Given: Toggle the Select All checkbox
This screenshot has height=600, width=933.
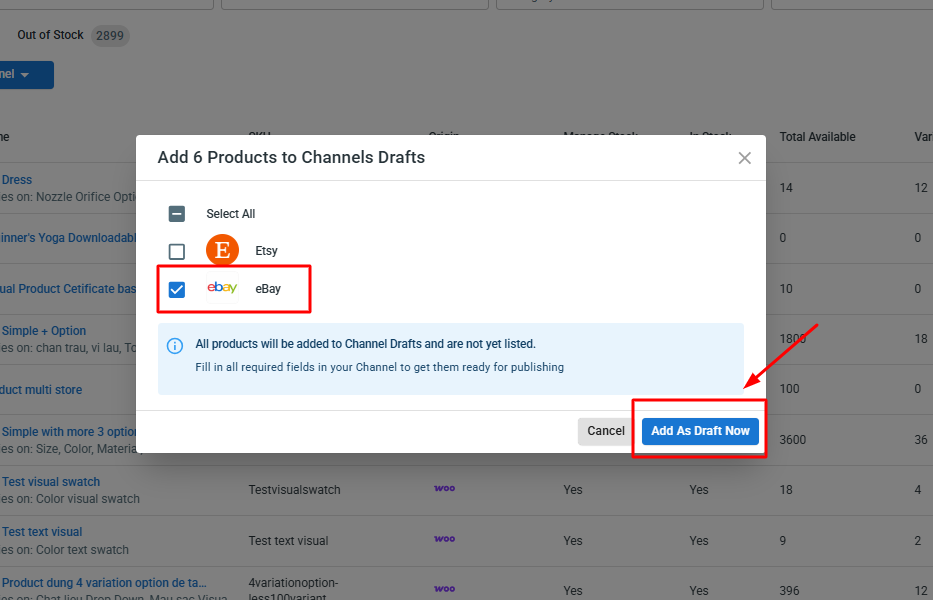Looking at the screenshot, I should [177, 214].
